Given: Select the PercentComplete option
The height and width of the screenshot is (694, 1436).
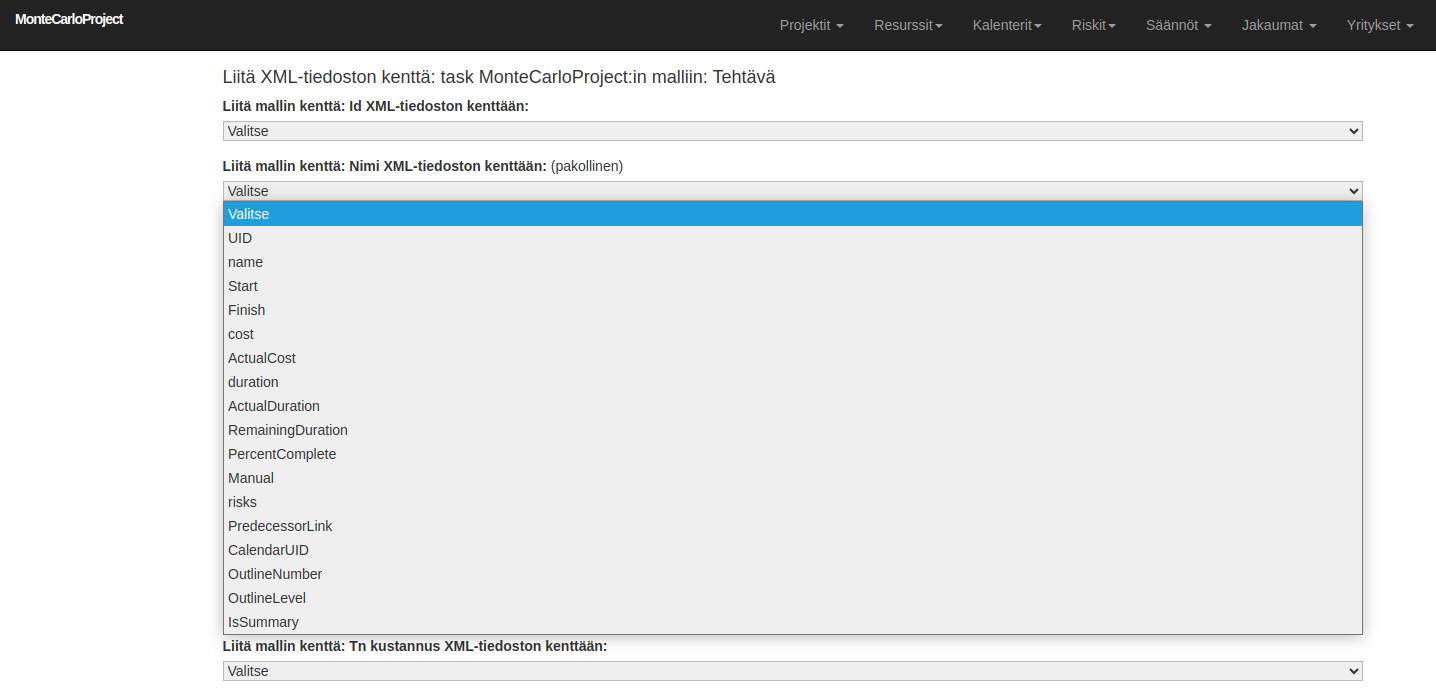Looking at the screenshot, I should [282, 454].
